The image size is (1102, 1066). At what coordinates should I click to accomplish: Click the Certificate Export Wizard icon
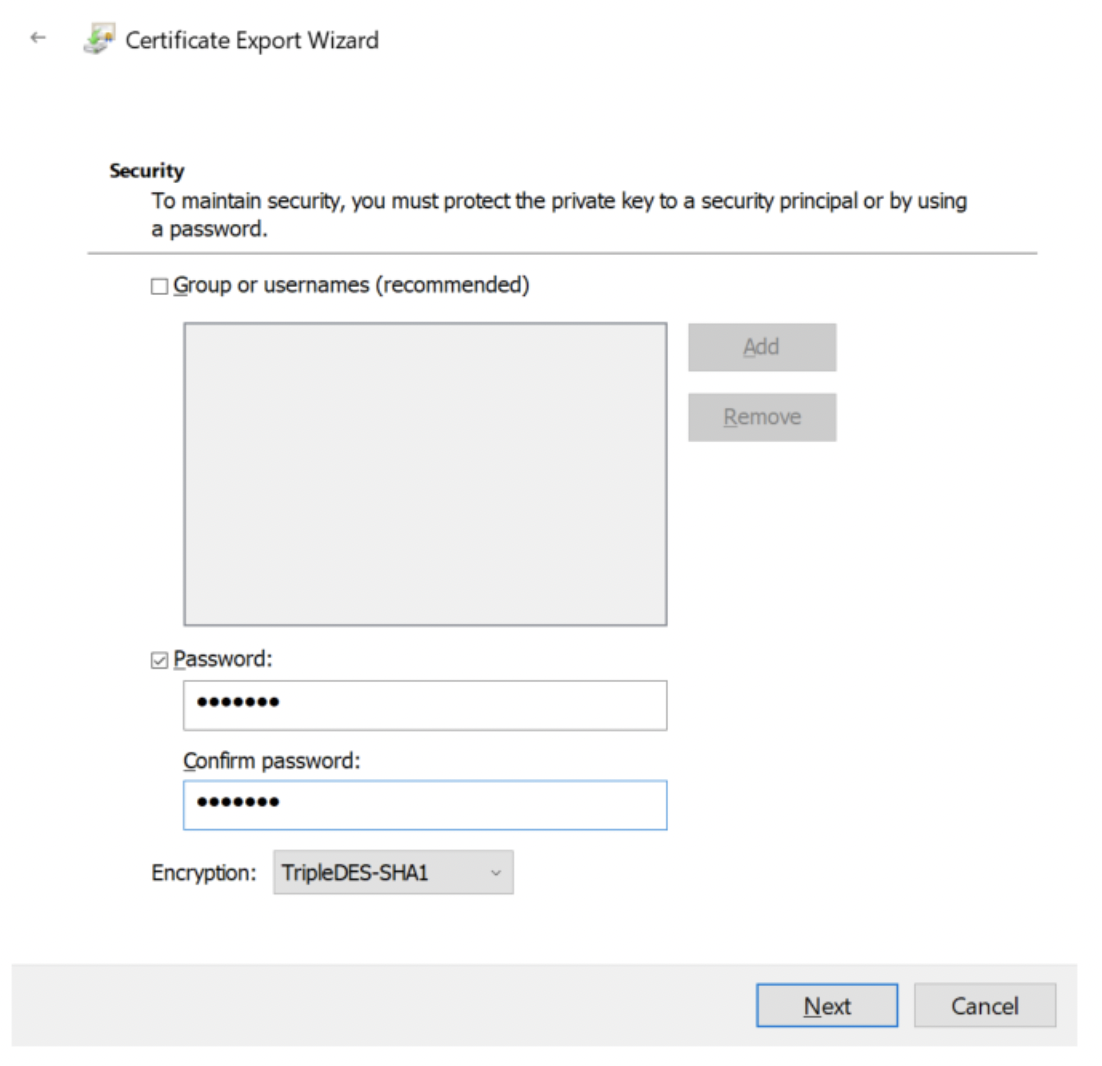[98, 39]
